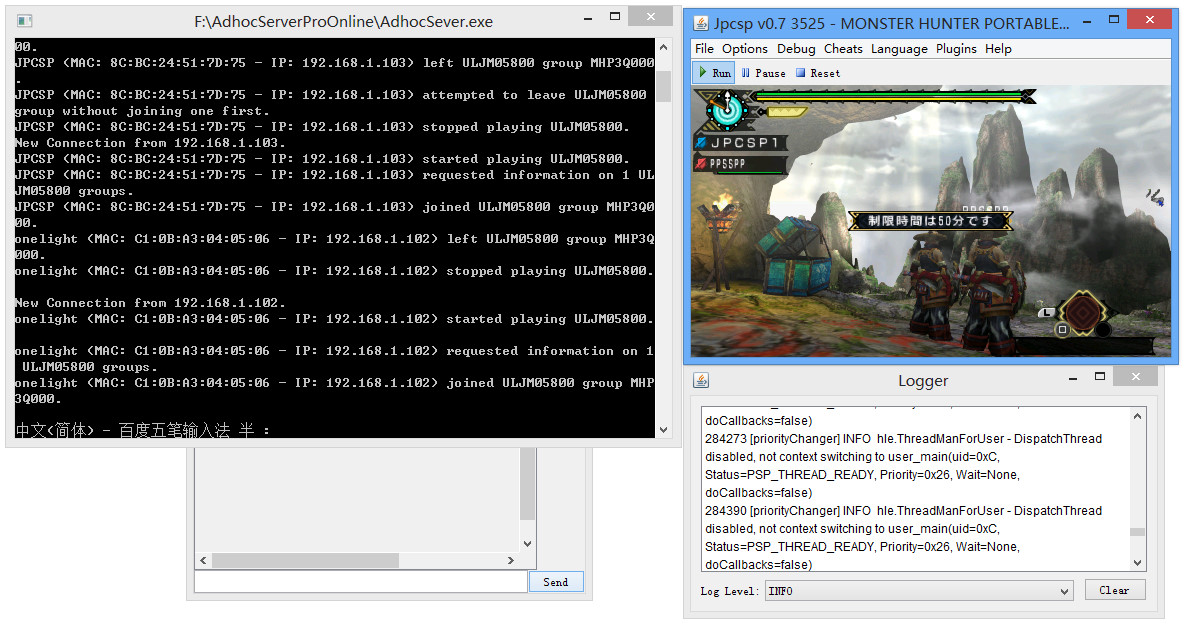The width and height of the screenshot is (1184, 638).
Task: Click the hexagonal item selector icon in game
Action: (1082, 313)
